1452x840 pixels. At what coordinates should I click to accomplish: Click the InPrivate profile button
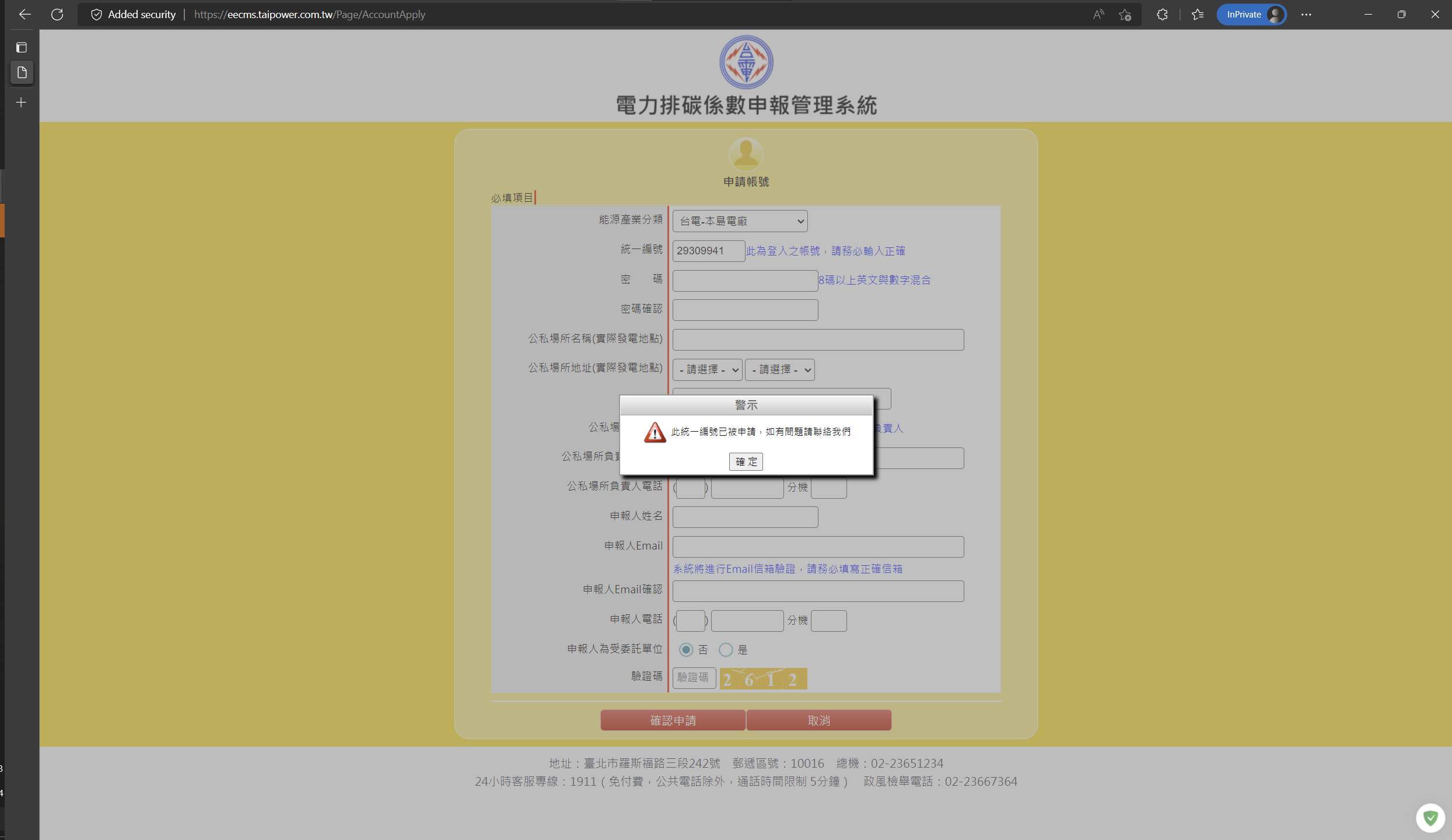click(x=1251, y=15)
